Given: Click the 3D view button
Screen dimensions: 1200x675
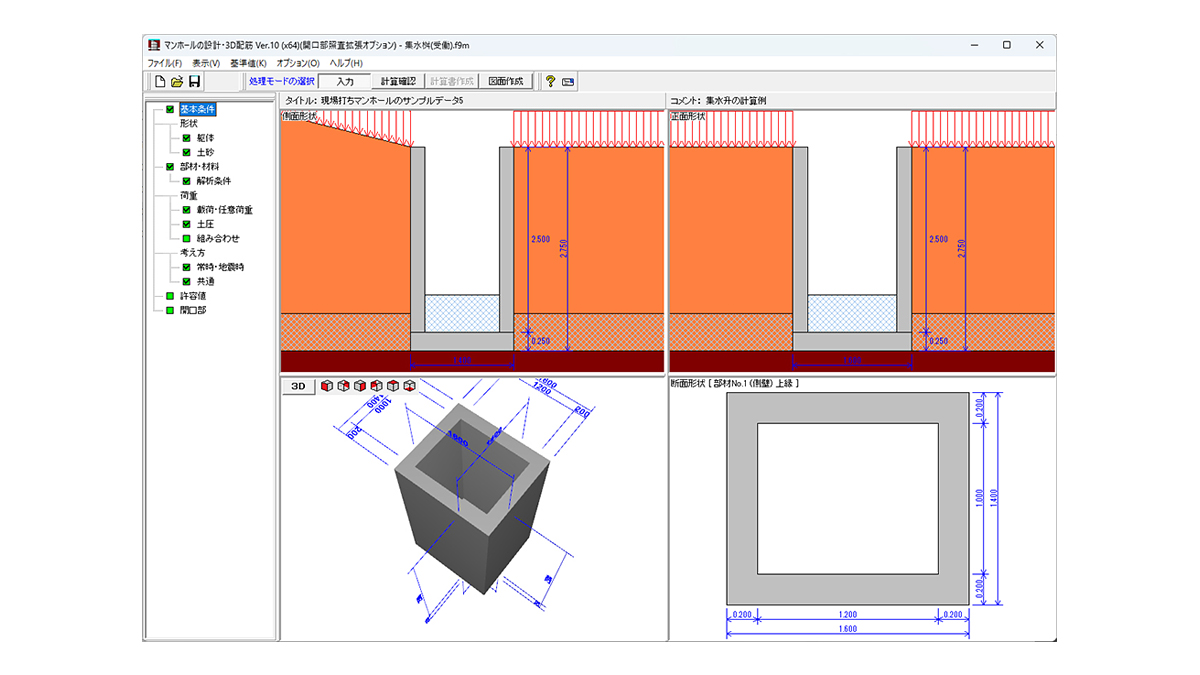Looking at the screenshot, I should pos(297,386).
